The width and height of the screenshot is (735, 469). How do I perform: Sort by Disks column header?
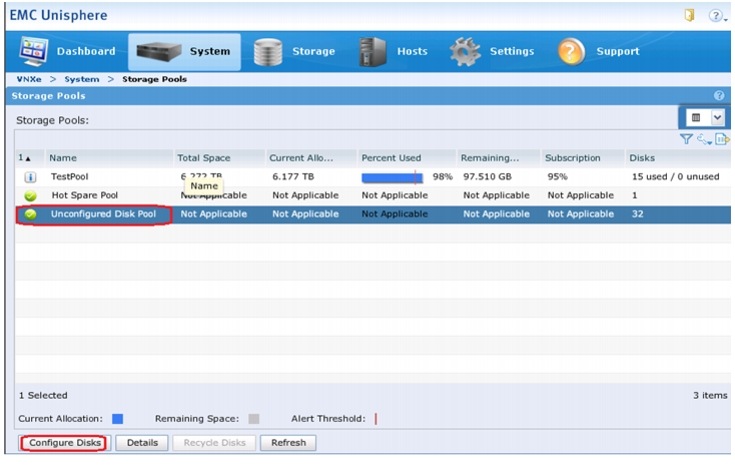coord(677,158)
